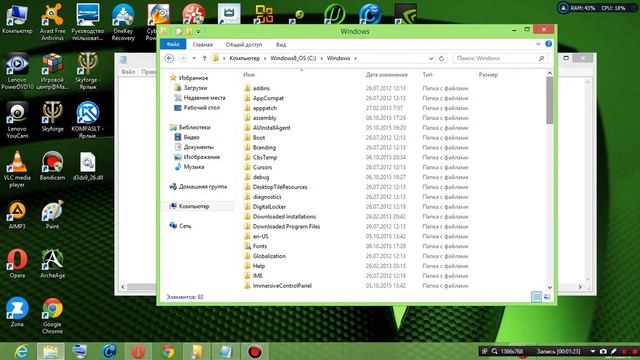Click the Explorer back arrow button

coord(169,58)
